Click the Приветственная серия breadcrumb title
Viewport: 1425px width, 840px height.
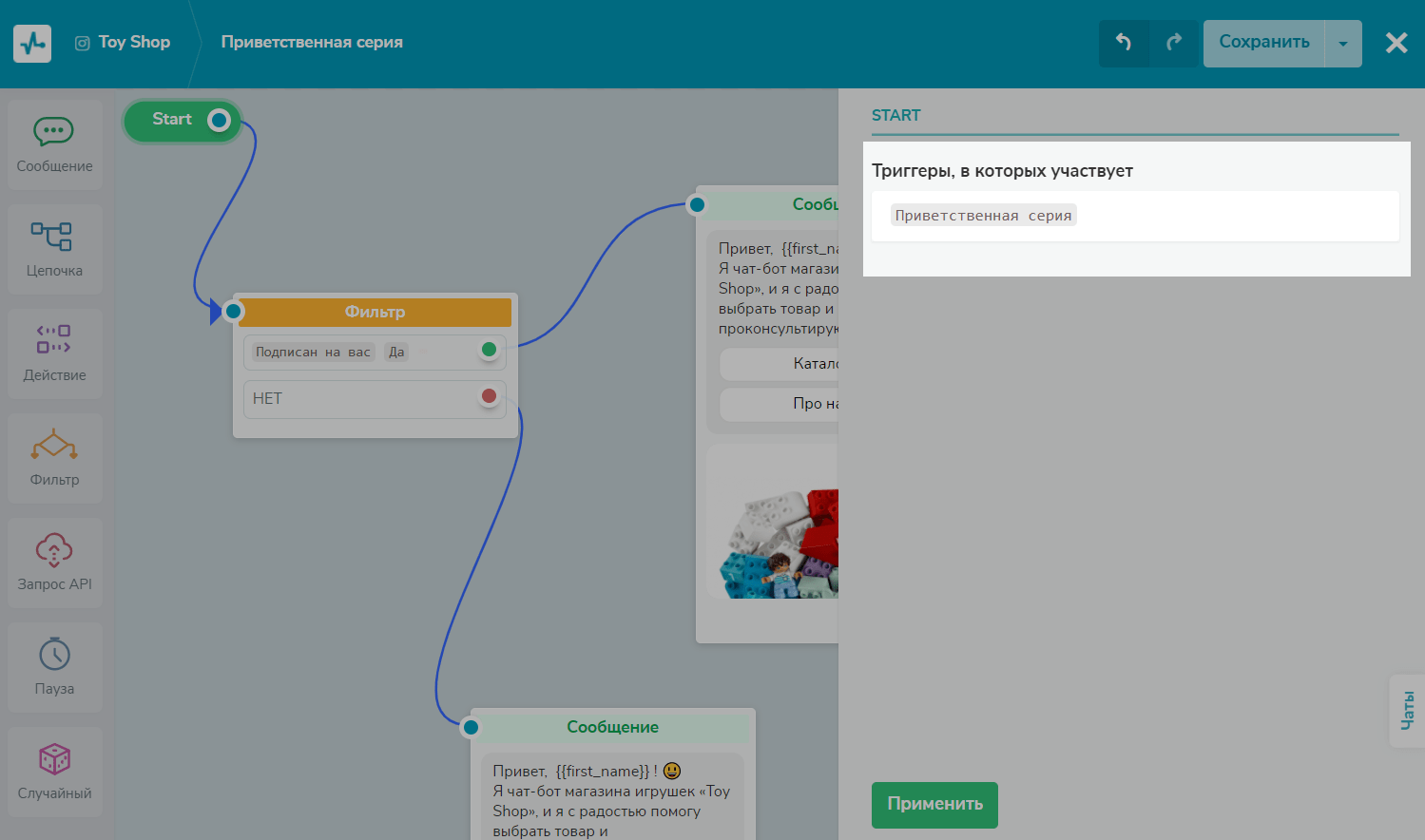click(x=312, y=43)
